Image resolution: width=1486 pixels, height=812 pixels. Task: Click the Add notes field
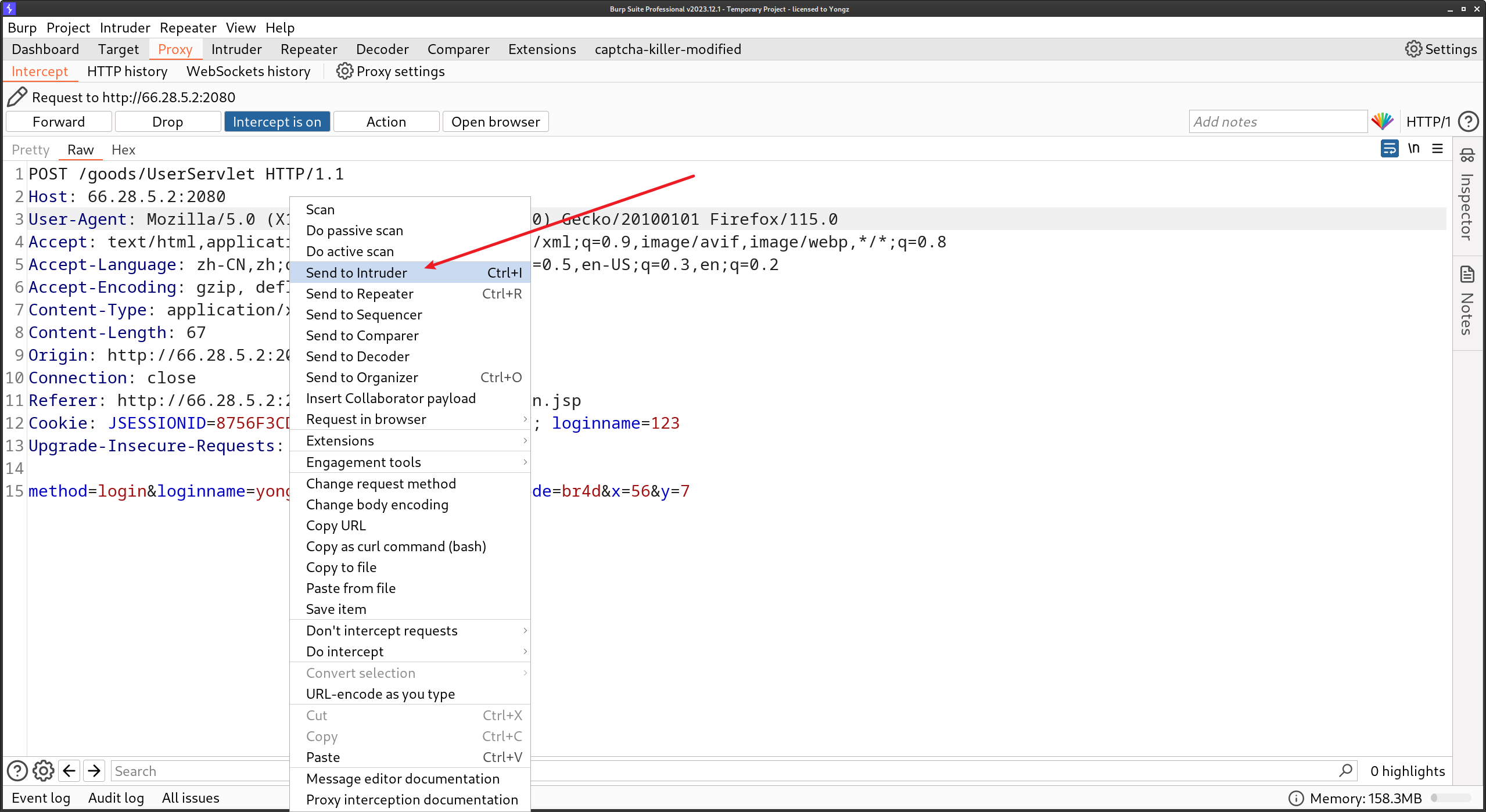click(1278, 121)
